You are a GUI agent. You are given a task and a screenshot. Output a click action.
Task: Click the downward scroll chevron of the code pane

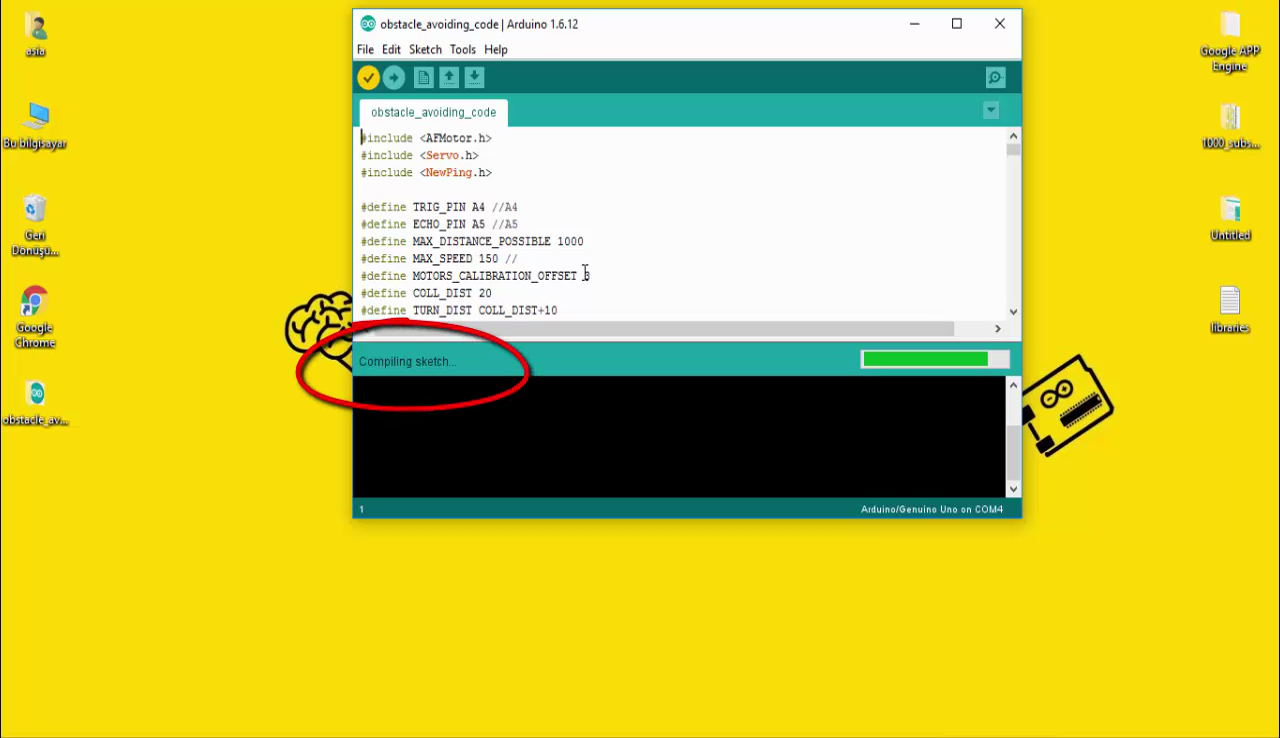(x=1013, y=311)
